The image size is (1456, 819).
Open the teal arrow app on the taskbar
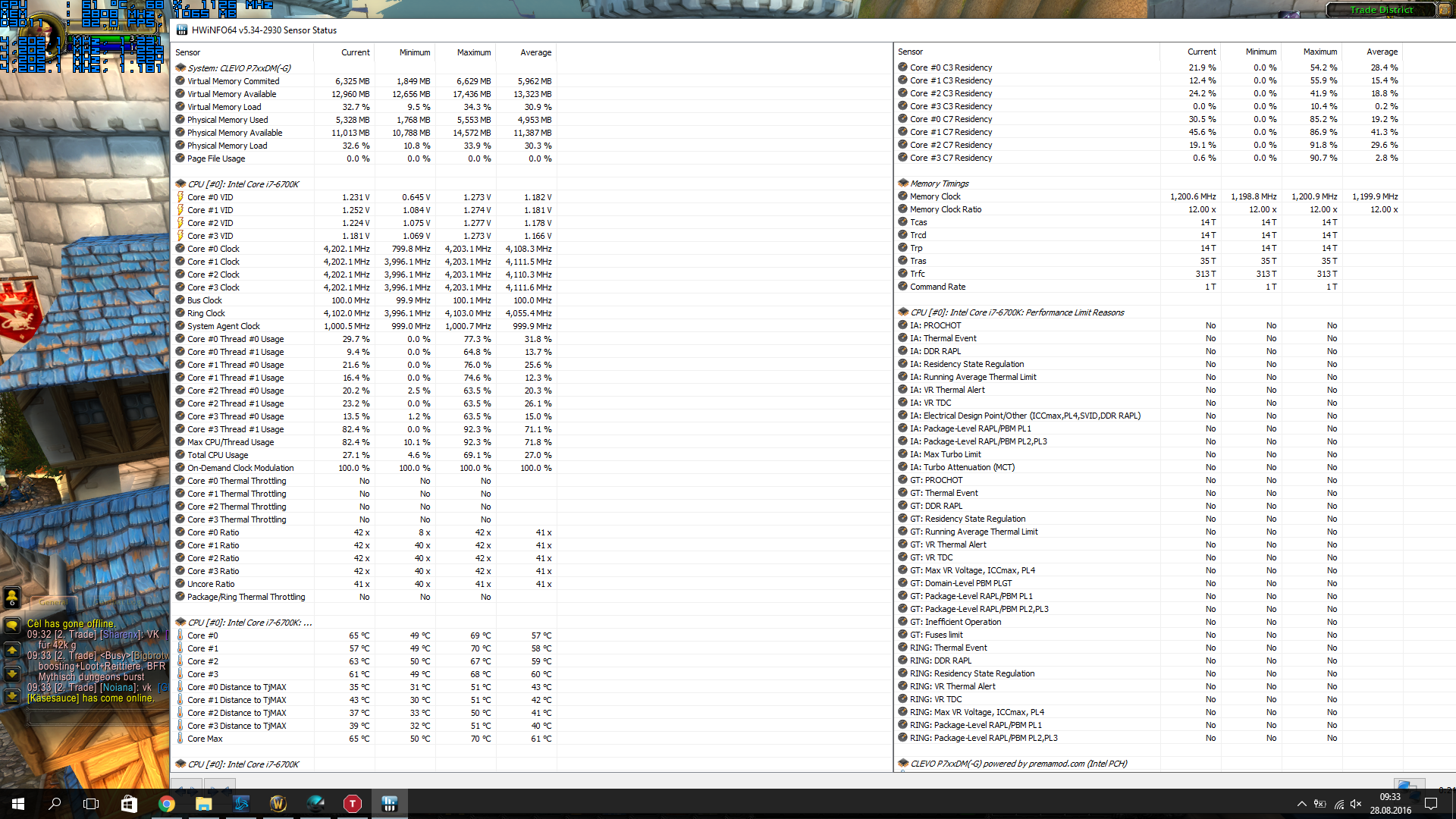click(315, 804)
